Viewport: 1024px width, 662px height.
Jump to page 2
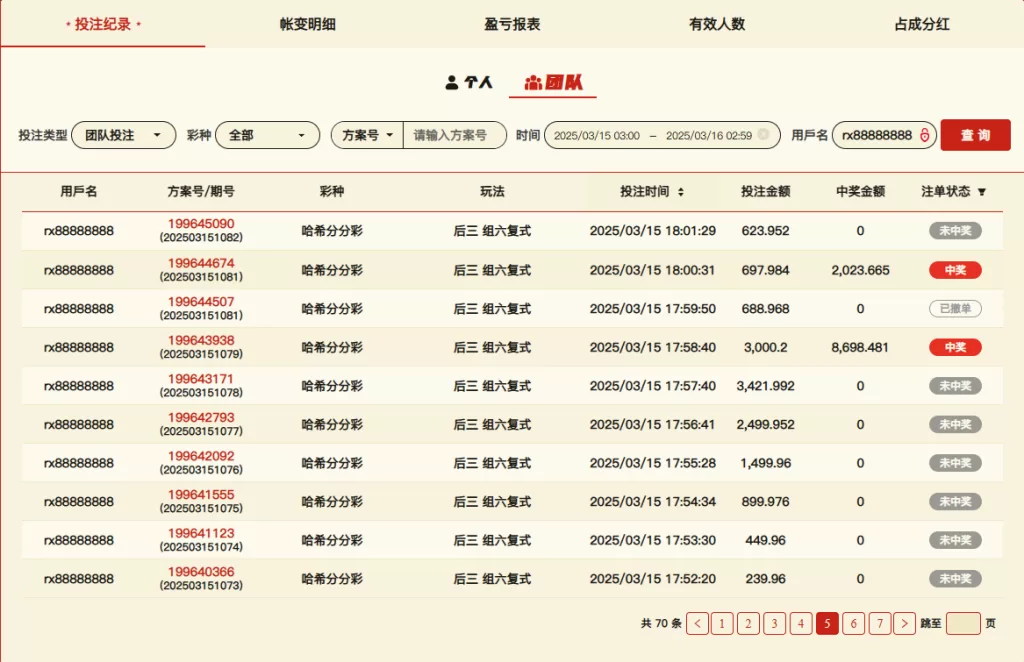click(x=748, y=623)
